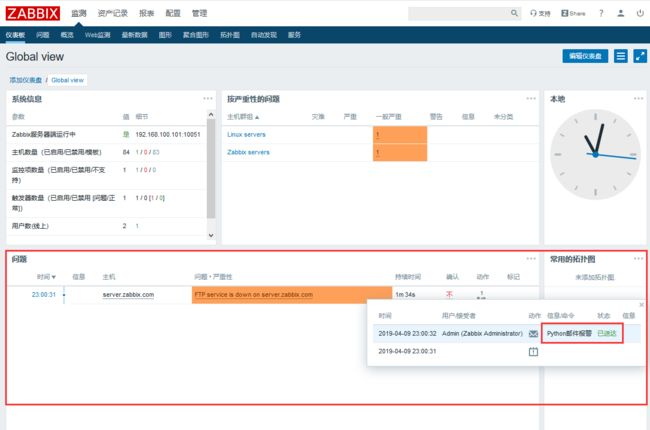Open the all-dashboards breadcrumb link

pos(26,80)
